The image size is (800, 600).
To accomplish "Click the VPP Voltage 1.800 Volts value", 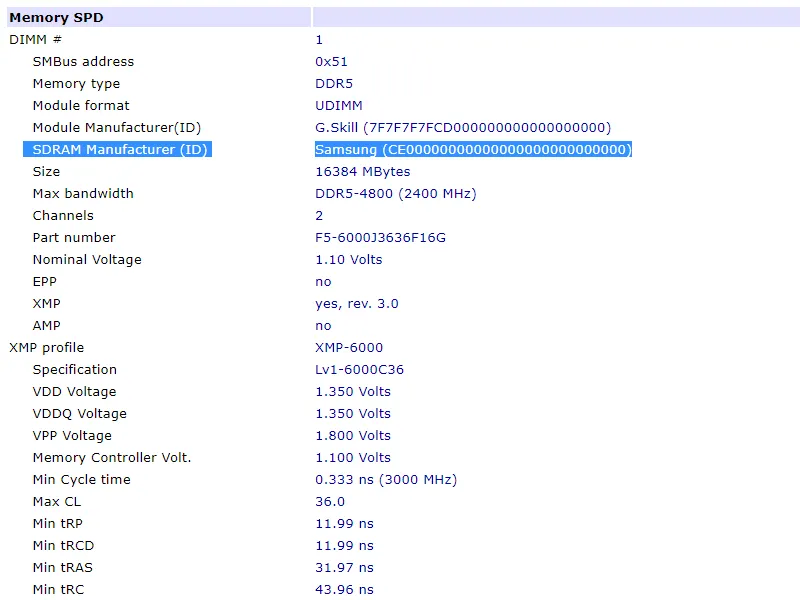I will coord(353,435).
